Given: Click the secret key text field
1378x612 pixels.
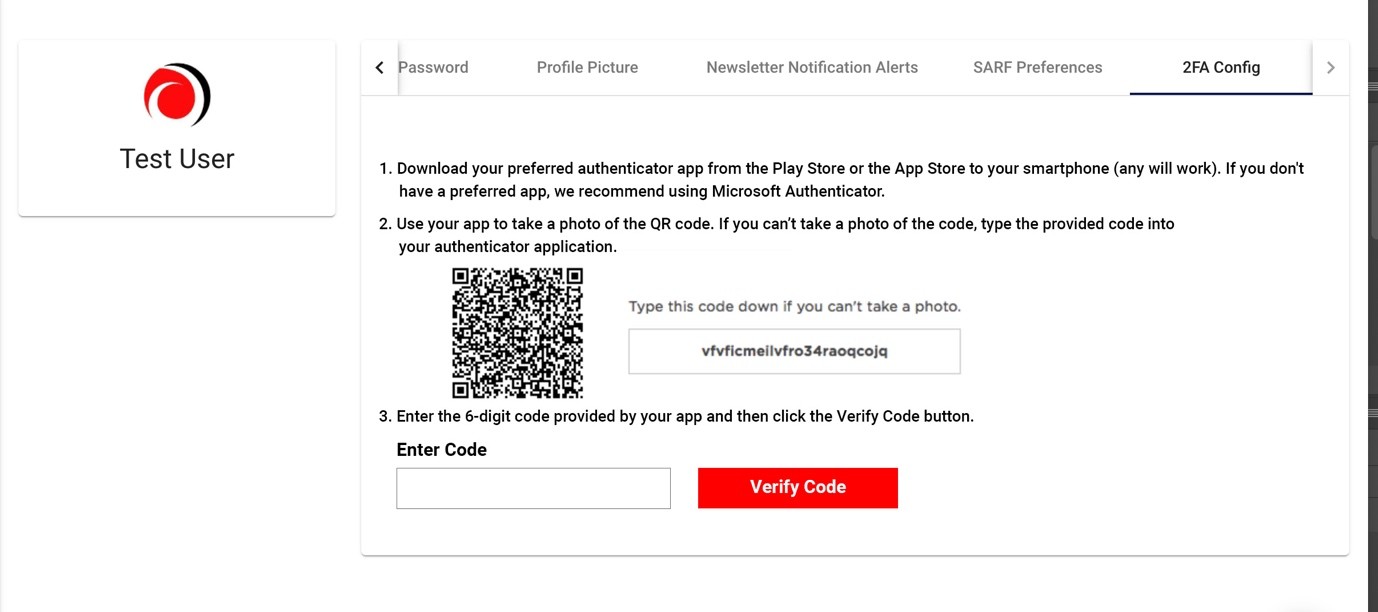Looking at the screenshot, I should click(x=794, y=352).
